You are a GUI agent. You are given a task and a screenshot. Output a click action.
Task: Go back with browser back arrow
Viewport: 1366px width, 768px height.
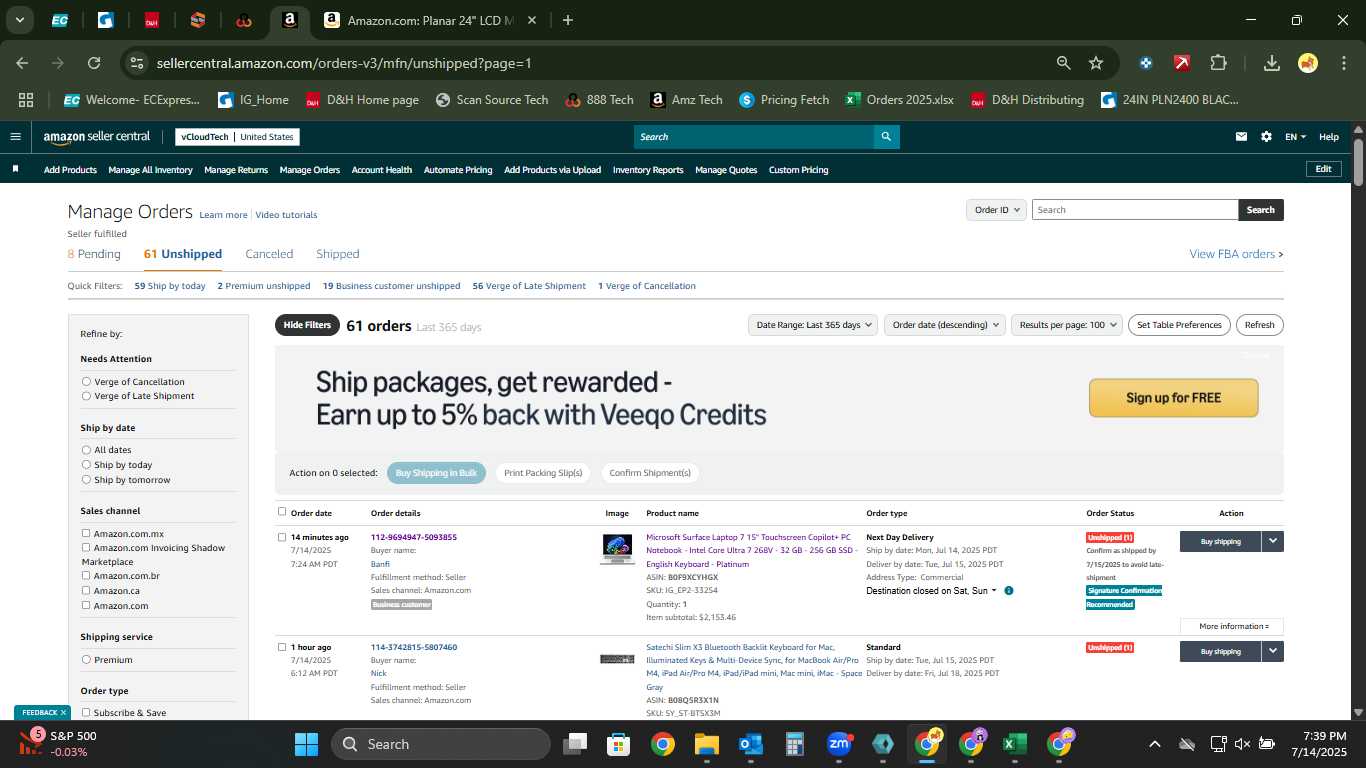pyautogui.click(x=22, y=63)
